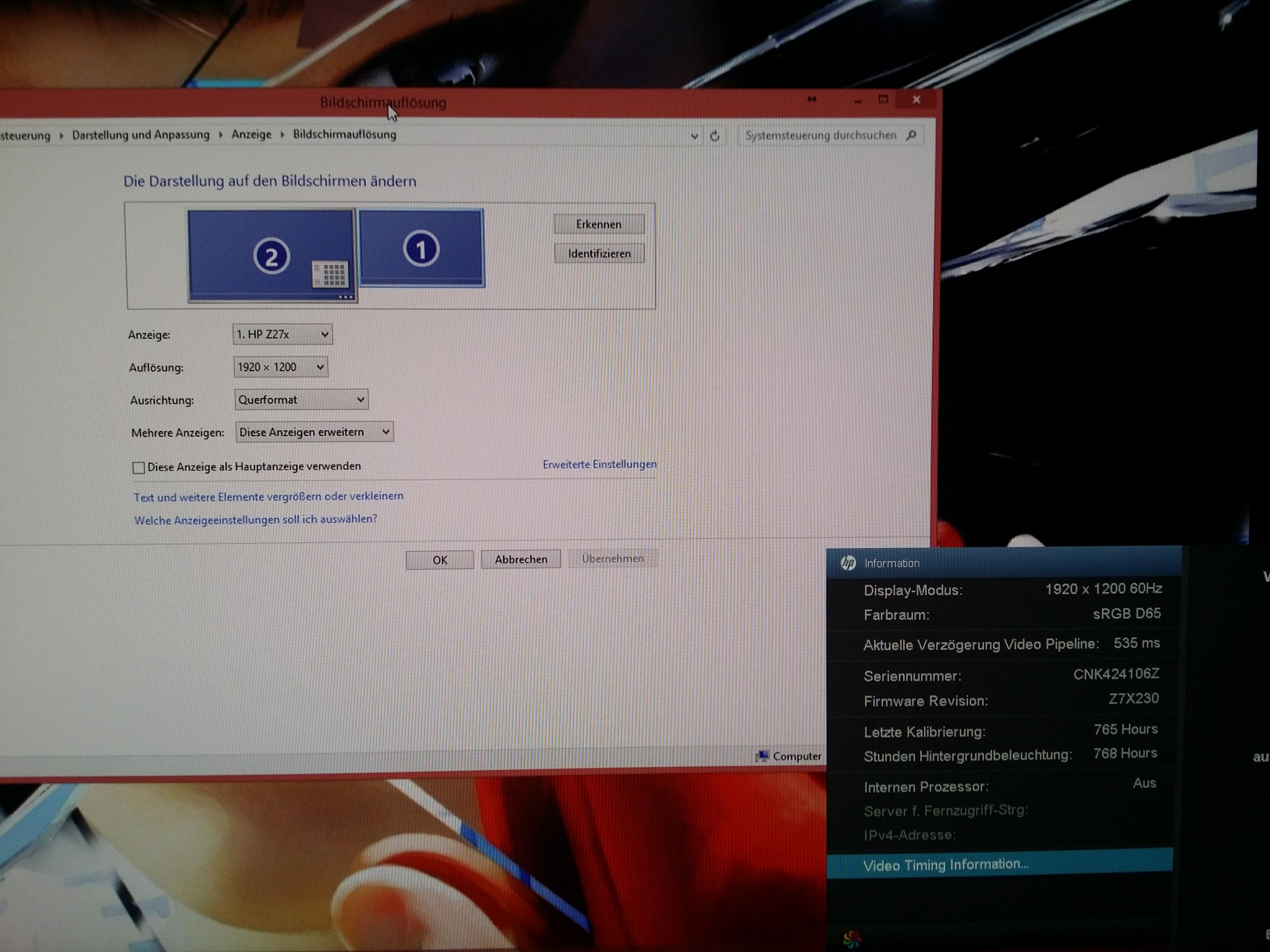
Task: Go to 'Darstellung und Anpassung' breadcrumb
Action: point(141,135)
